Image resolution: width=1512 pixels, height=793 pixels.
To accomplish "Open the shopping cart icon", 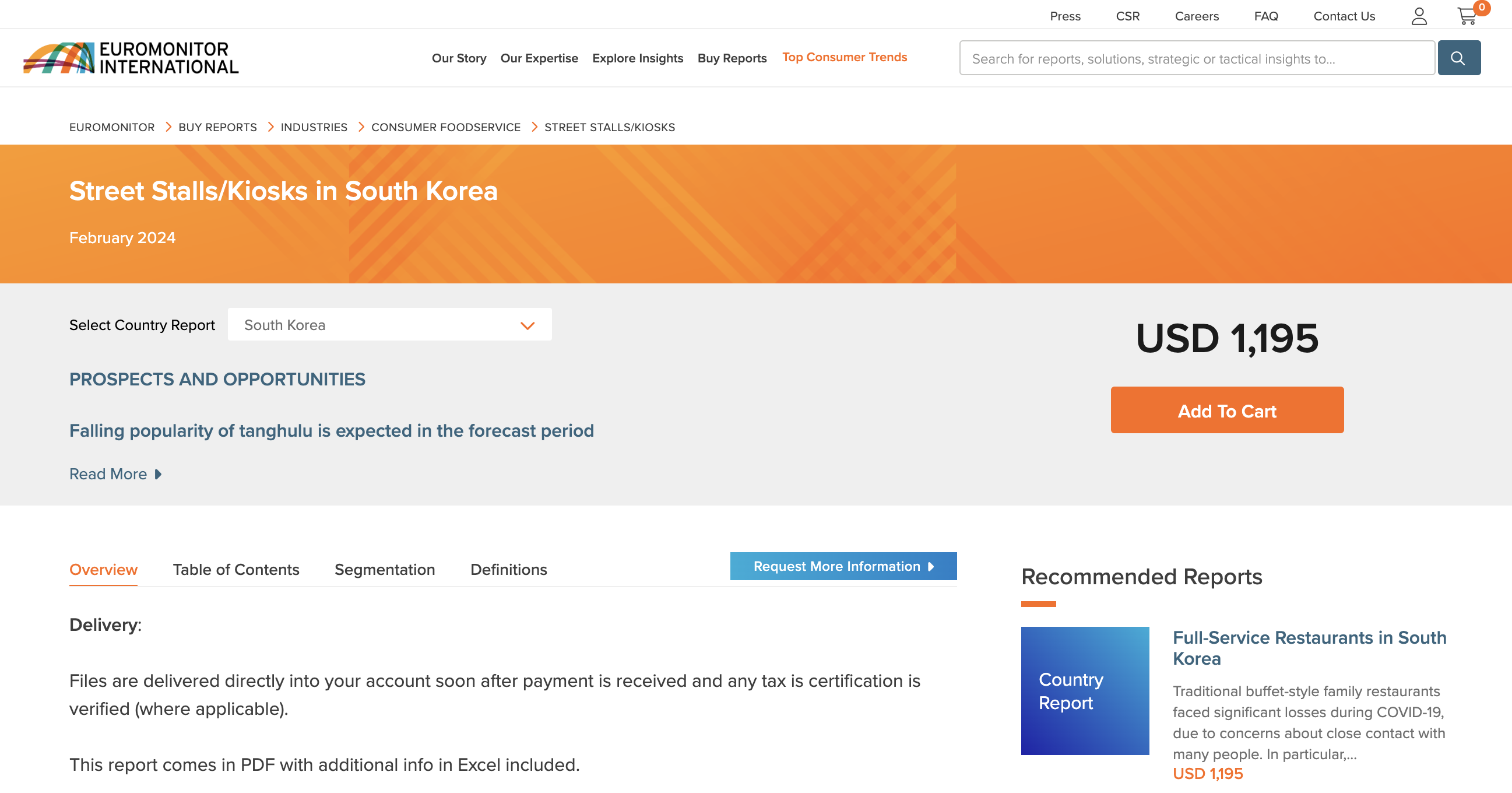I will click(1467, 16).
